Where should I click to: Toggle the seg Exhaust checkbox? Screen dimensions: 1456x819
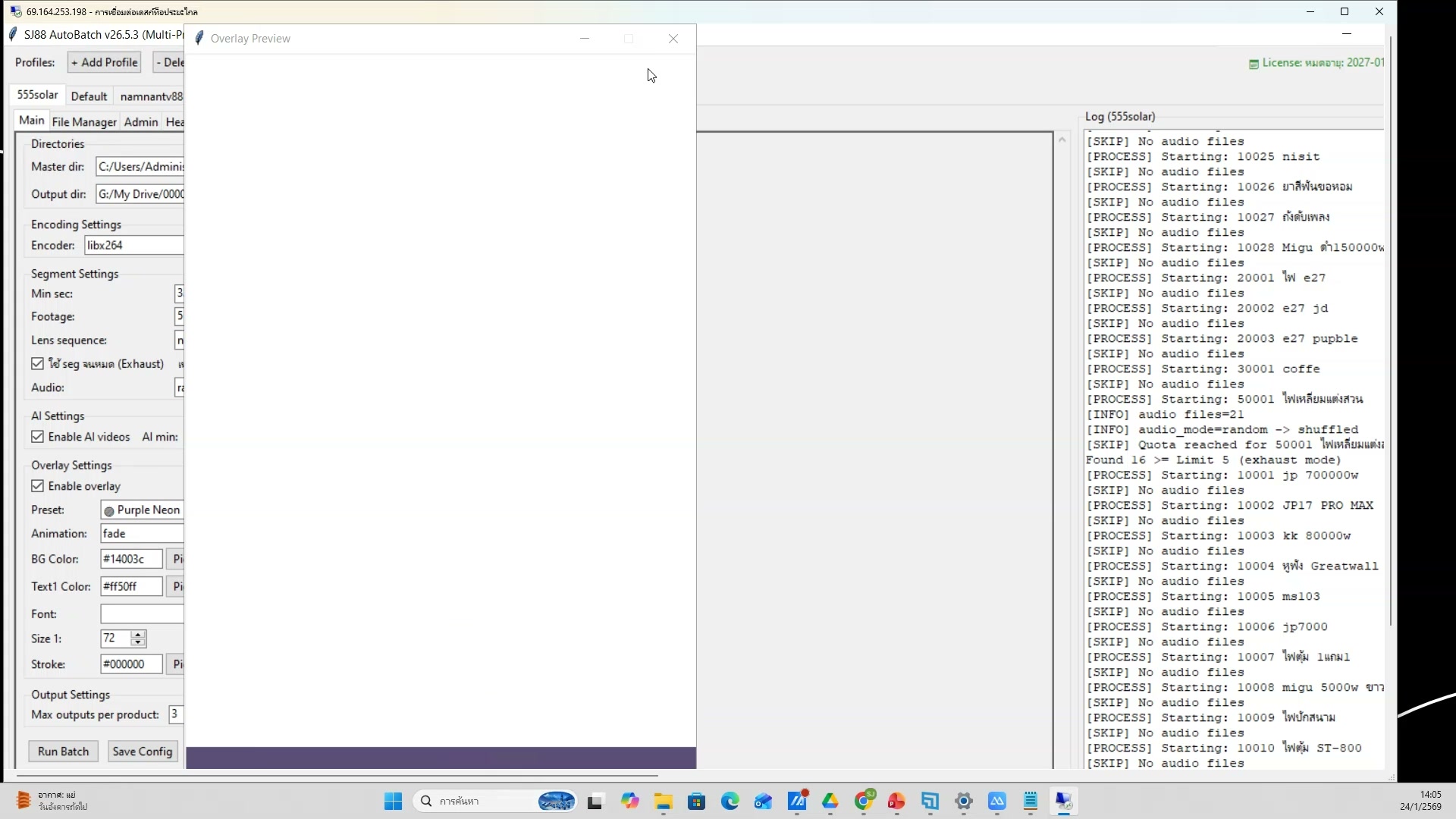pyautogui.click(x=38, y=364)
